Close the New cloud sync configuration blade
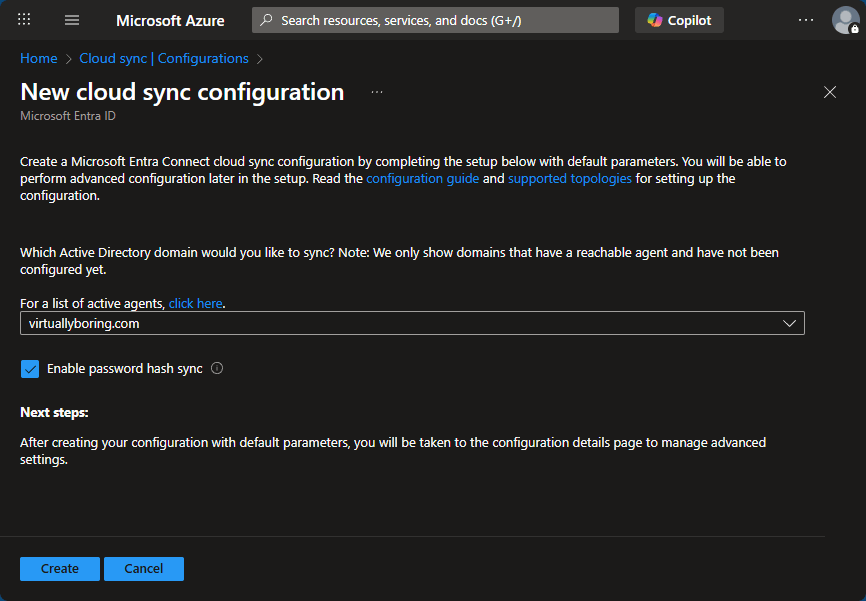Image resolution: width=866 pixels, height=601 pixels. point(830,92)
